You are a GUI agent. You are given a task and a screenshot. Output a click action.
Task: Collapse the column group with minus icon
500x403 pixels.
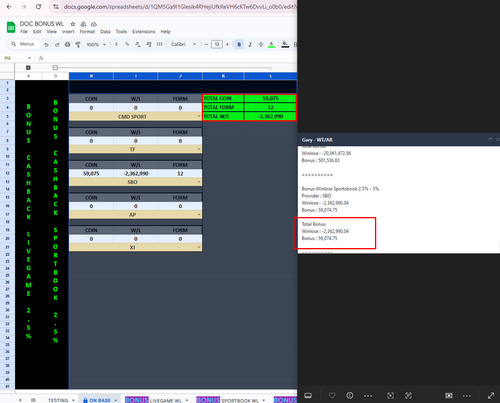55,68
